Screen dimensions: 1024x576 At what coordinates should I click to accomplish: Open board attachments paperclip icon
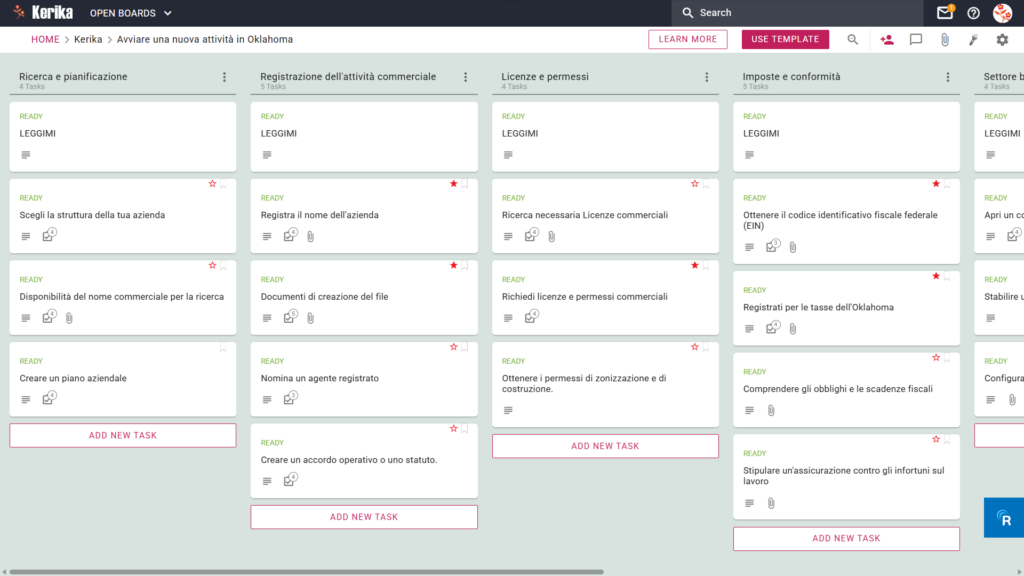click(x=944, y=40)
